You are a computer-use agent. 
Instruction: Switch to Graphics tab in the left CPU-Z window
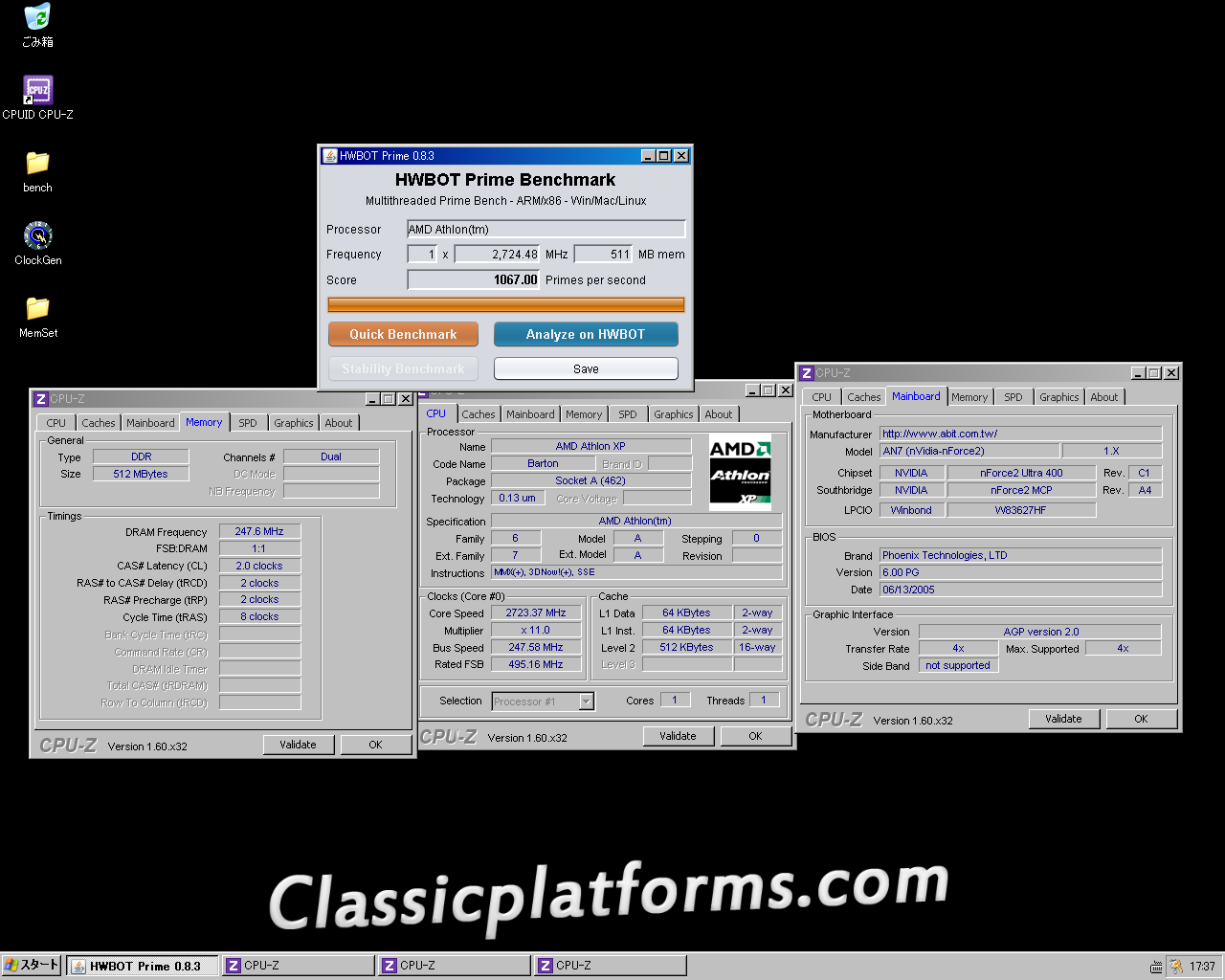pos(294,423)
